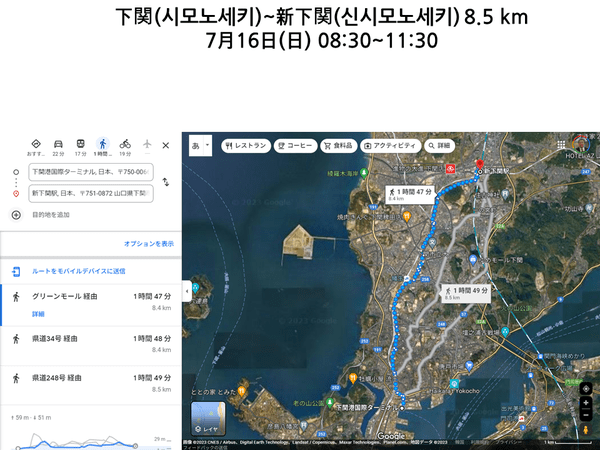The image size is (600, 450).
Task: Select the transit train travel mode
Action: pyautogui.click(x=80, y=145)
